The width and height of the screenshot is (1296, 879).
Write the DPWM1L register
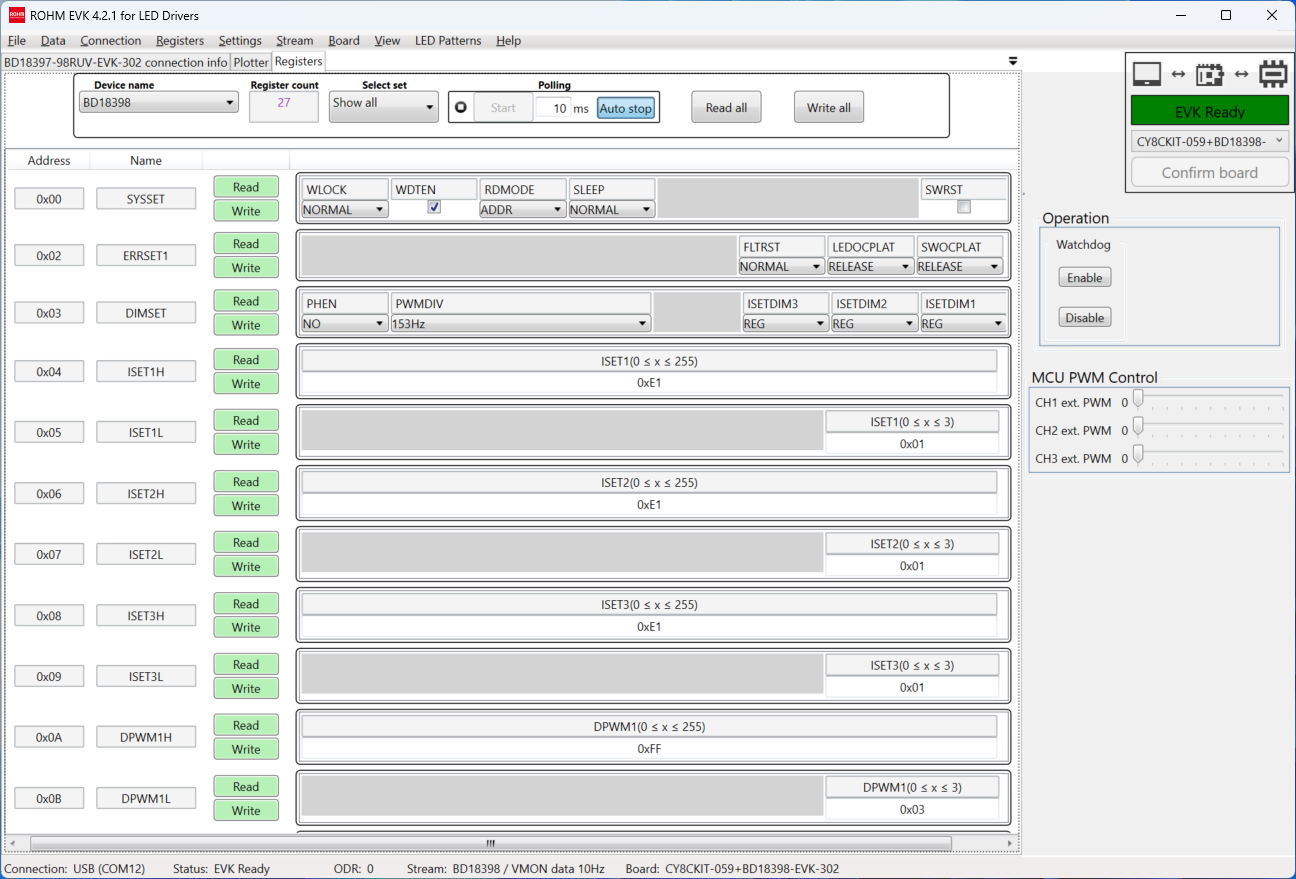tap(246, 811)
